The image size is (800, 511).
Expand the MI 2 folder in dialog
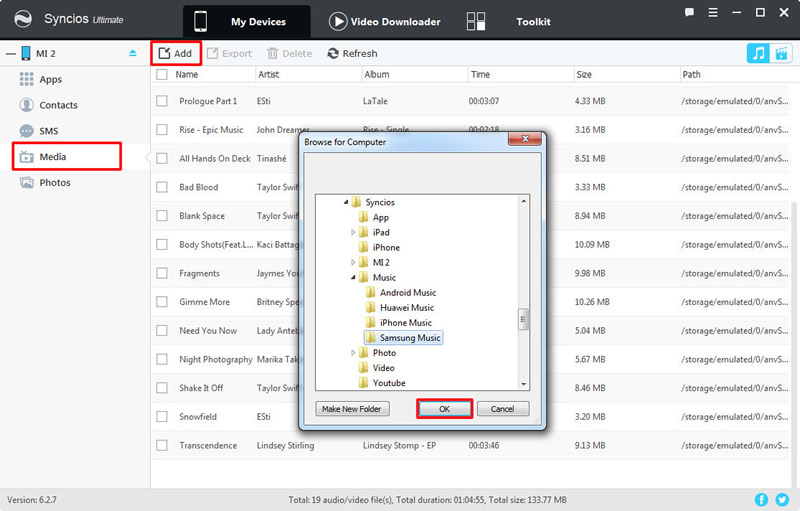353,263
